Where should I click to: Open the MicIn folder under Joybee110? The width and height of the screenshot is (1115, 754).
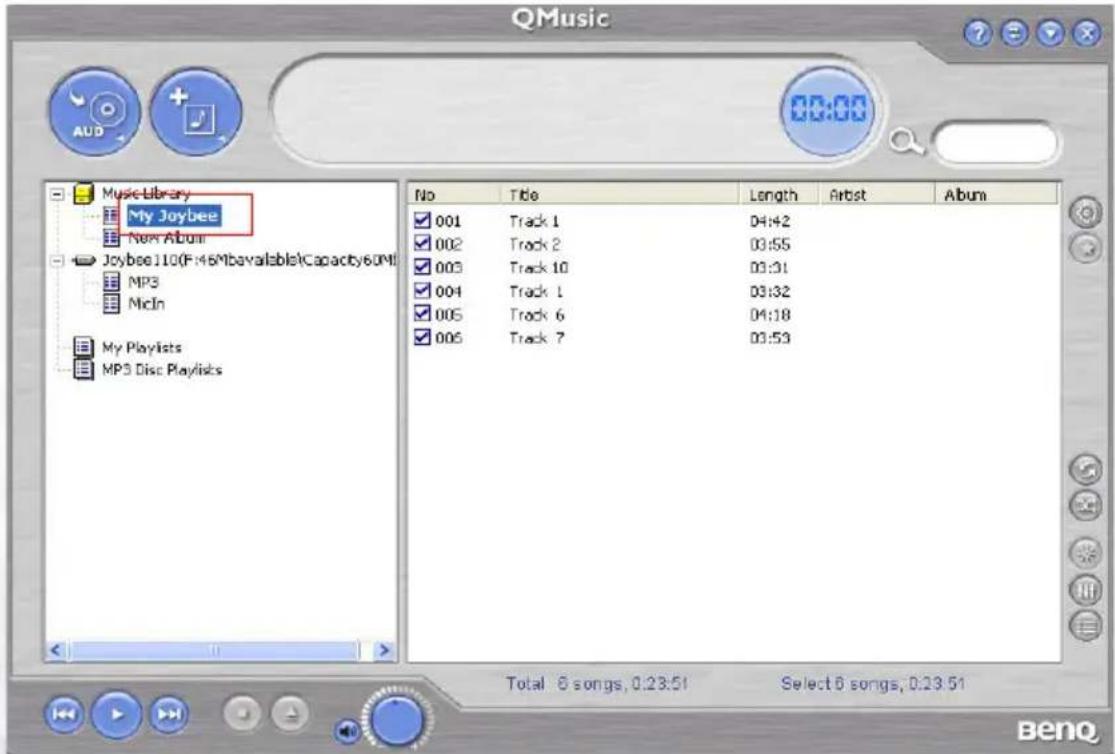click(x=146, y=304)
